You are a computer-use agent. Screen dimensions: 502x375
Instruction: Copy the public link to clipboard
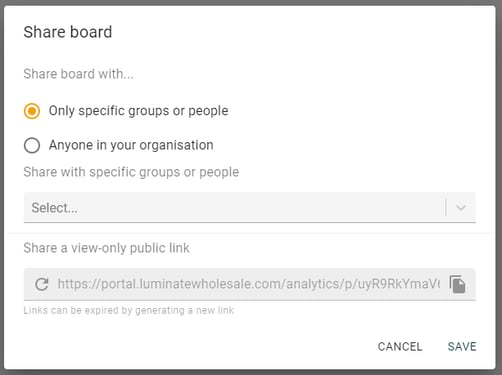[x=457, y=284]
